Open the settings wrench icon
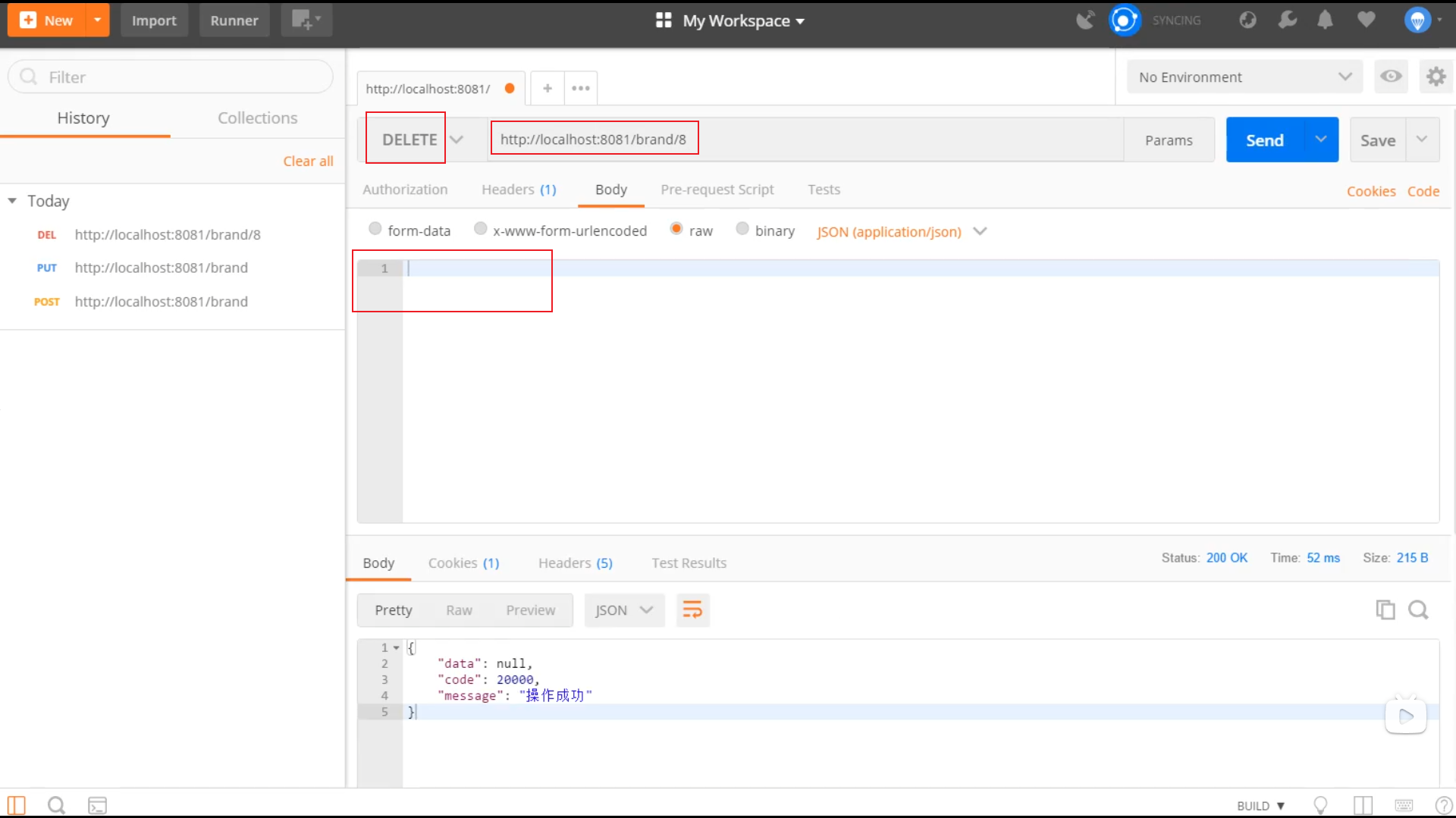This screenshot has height=818, width=1456. [x=1287, y=20]
